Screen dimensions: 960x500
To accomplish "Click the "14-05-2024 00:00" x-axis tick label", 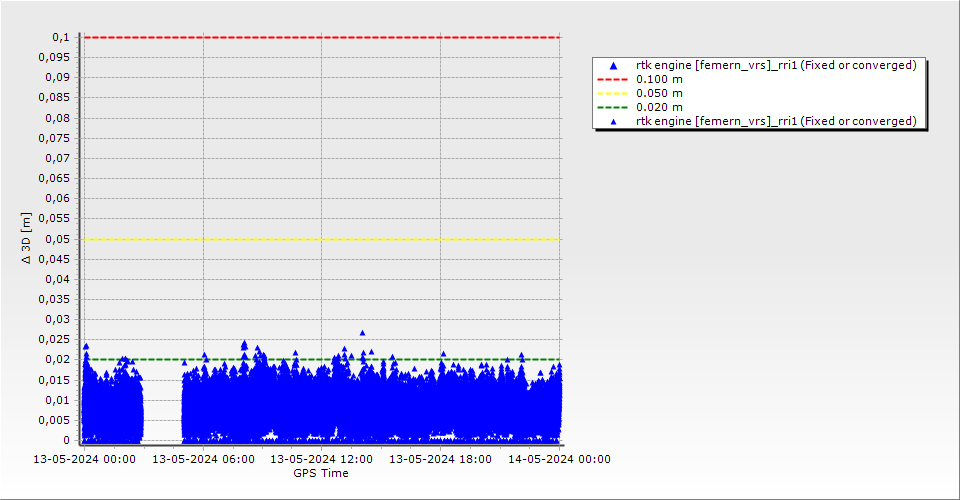I will (x=560, y=459).
